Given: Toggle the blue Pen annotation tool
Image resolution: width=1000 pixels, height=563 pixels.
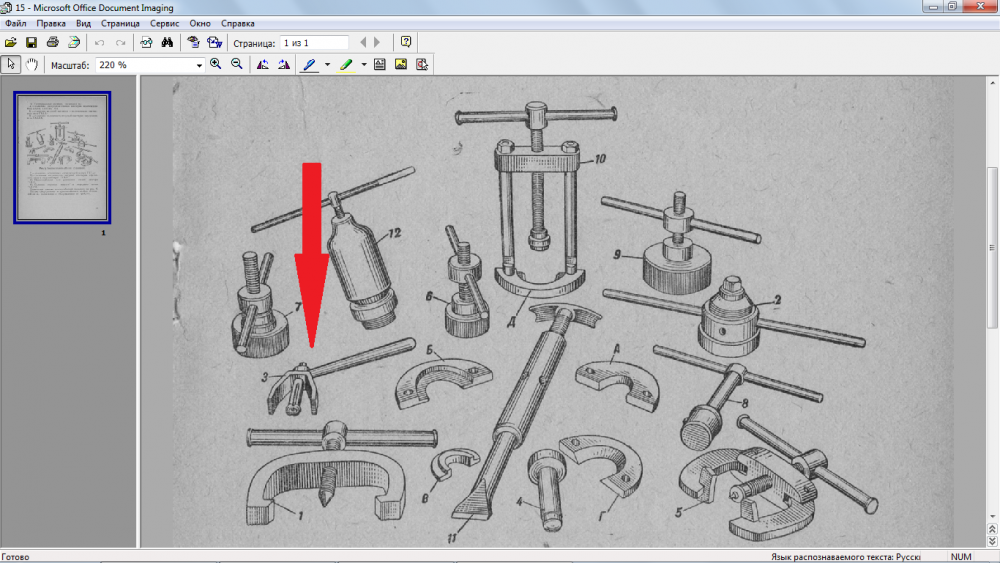Looking at the screenshot, I should 309,64.
